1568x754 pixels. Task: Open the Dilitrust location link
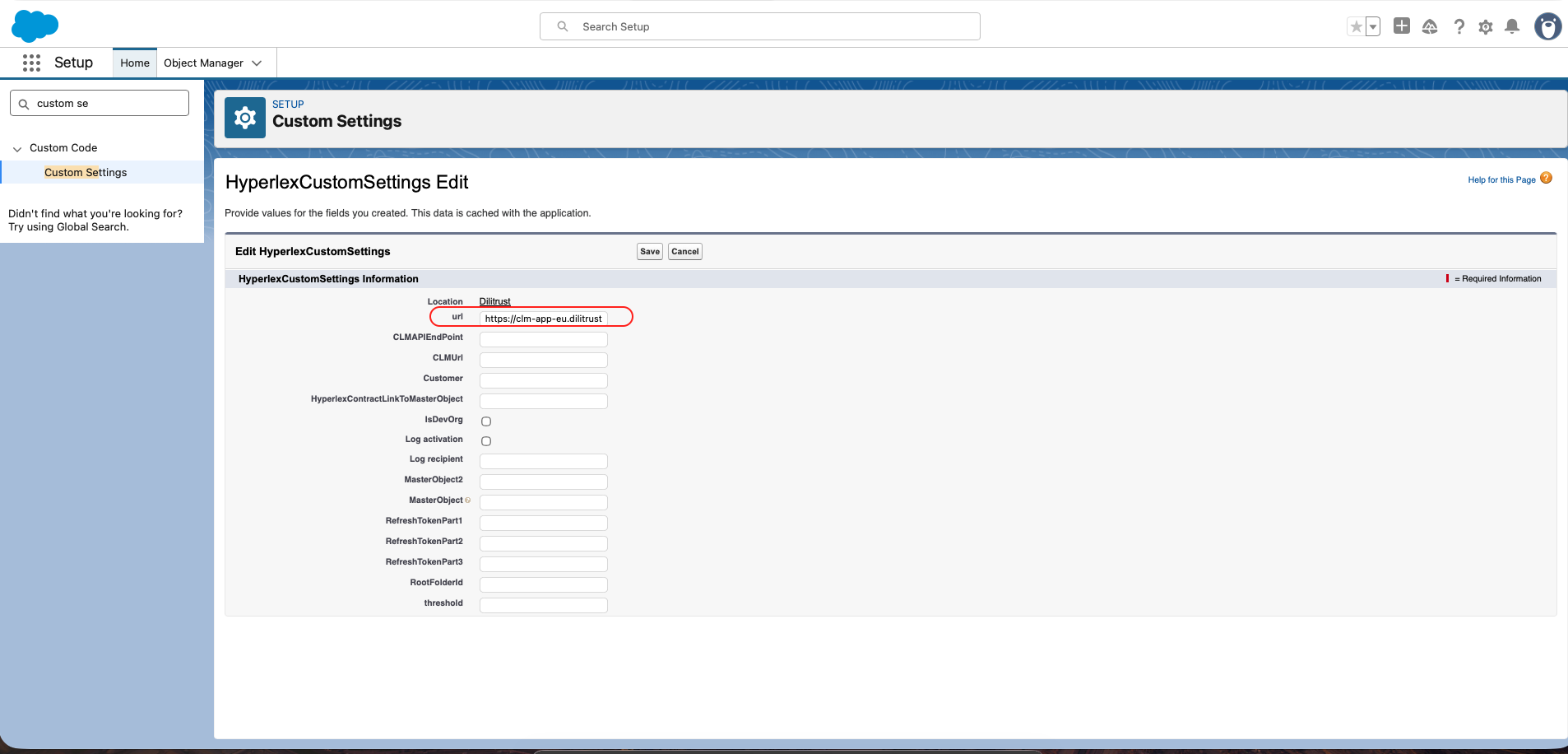(495, 301)
